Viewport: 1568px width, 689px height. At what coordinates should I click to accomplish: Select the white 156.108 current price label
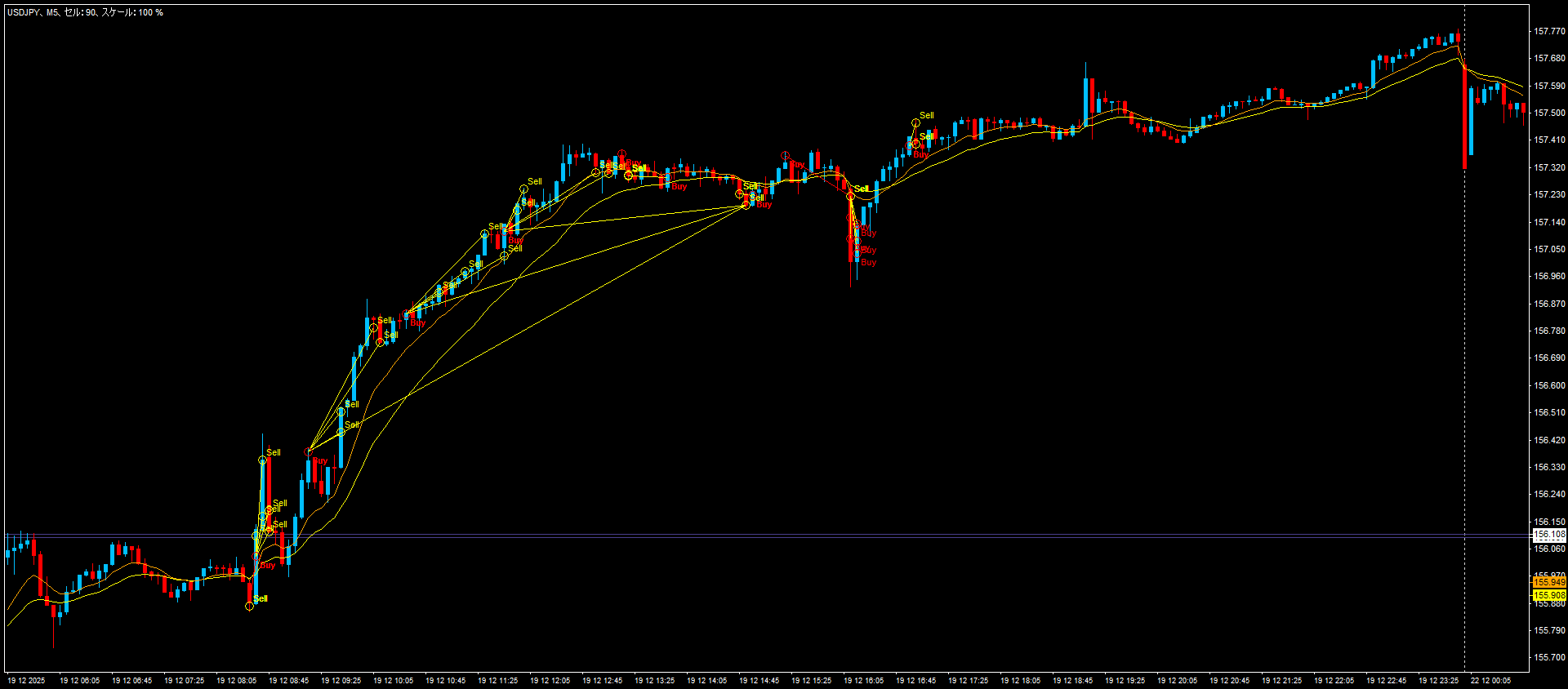click(1548, 535)
